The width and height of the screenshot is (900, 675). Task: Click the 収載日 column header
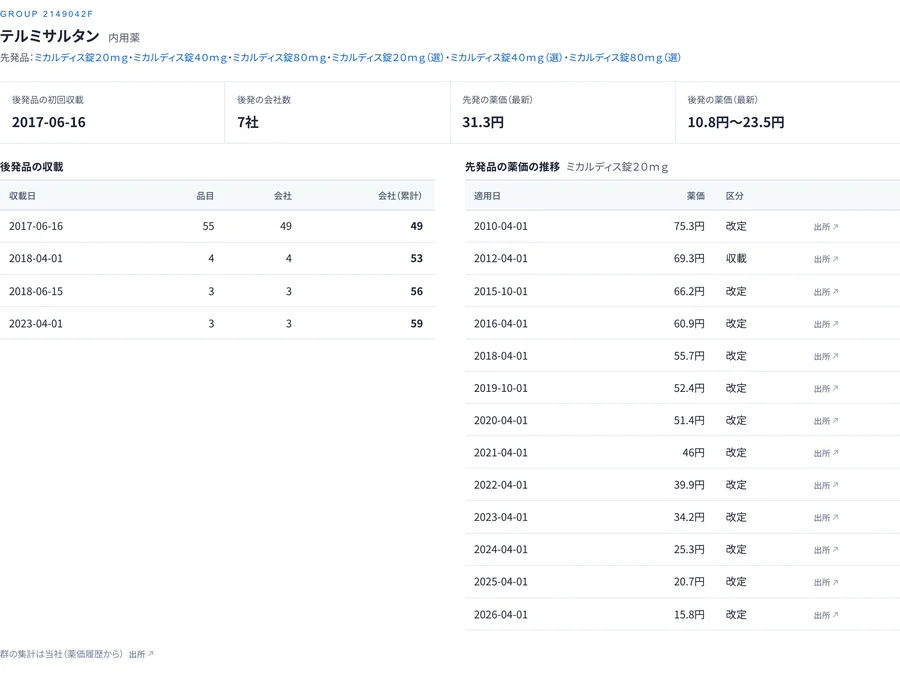(22, 196)
